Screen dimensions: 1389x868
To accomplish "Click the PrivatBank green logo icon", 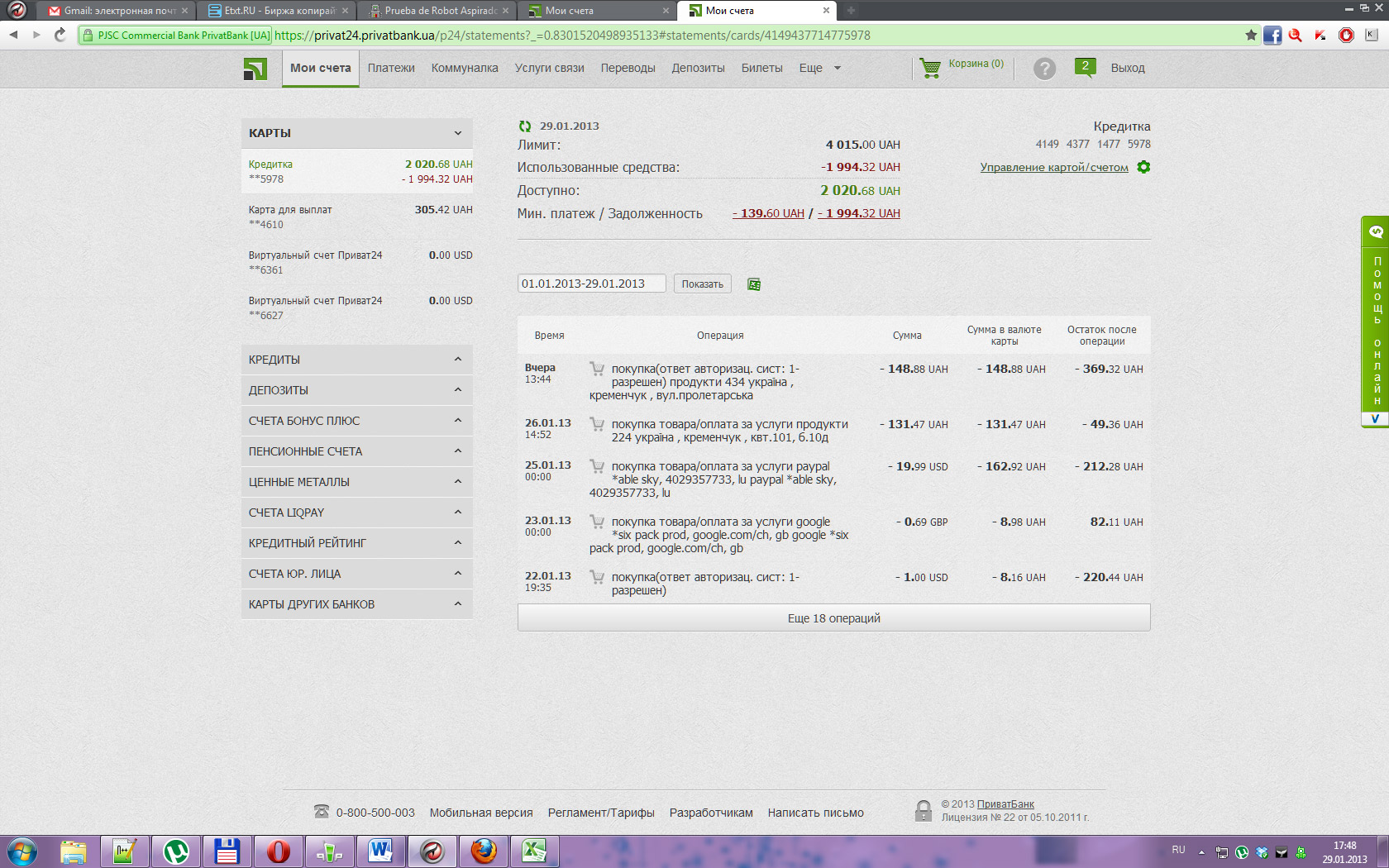I will pyautogui.click(x=255, y=69).
